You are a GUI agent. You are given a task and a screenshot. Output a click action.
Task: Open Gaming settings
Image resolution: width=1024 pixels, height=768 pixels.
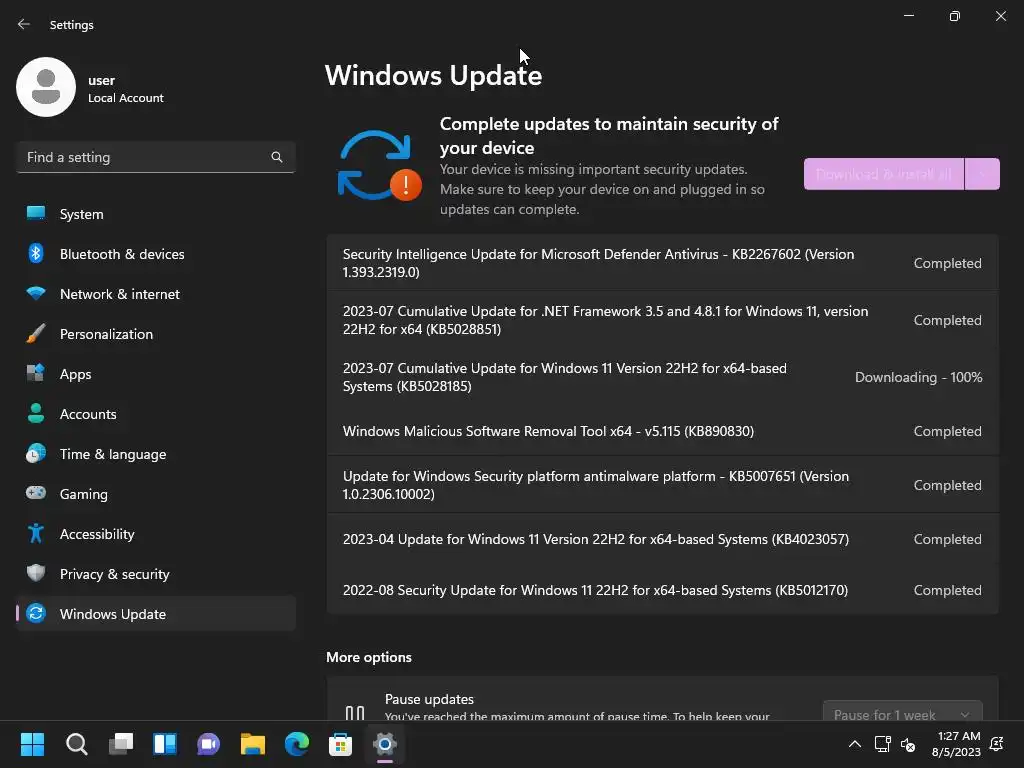click(155, 494)
